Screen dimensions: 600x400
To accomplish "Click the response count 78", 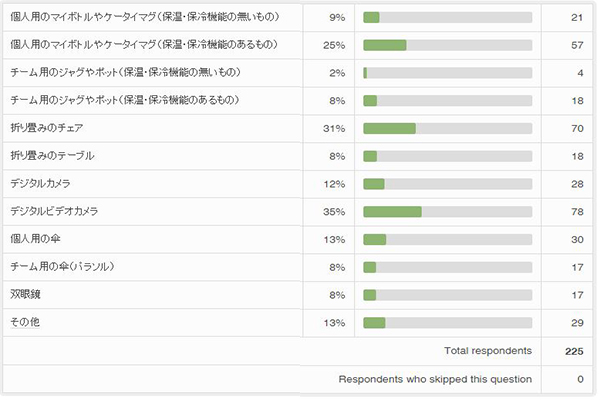I will [575, 212].
